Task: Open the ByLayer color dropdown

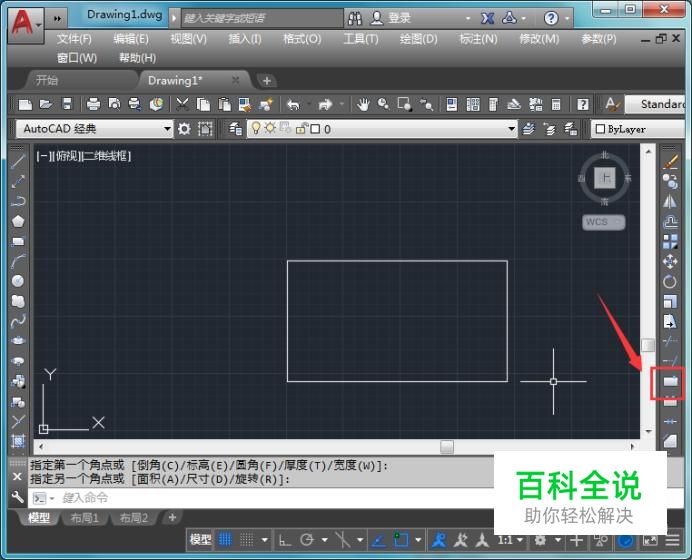Action: point(637,129)
